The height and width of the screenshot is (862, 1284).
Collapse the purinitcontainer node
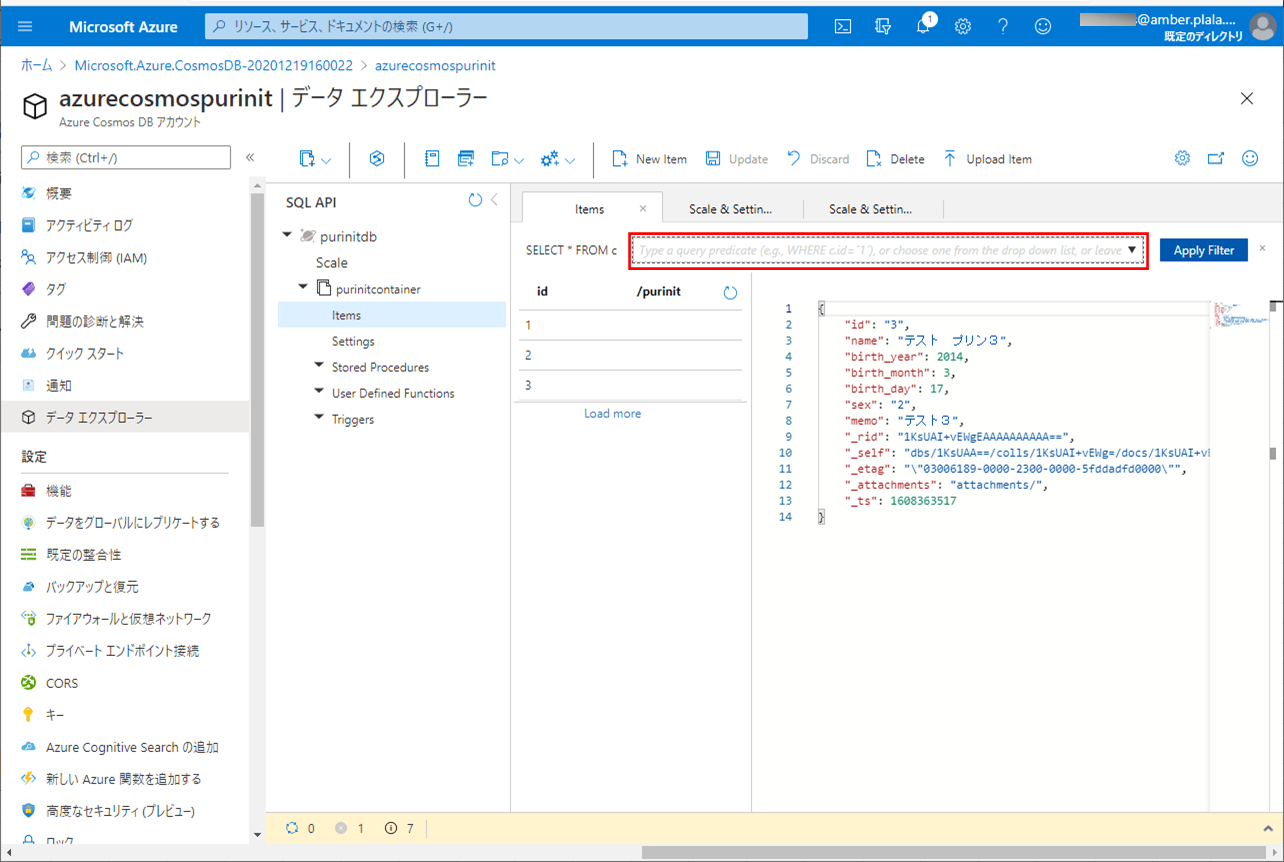(304, 288)
